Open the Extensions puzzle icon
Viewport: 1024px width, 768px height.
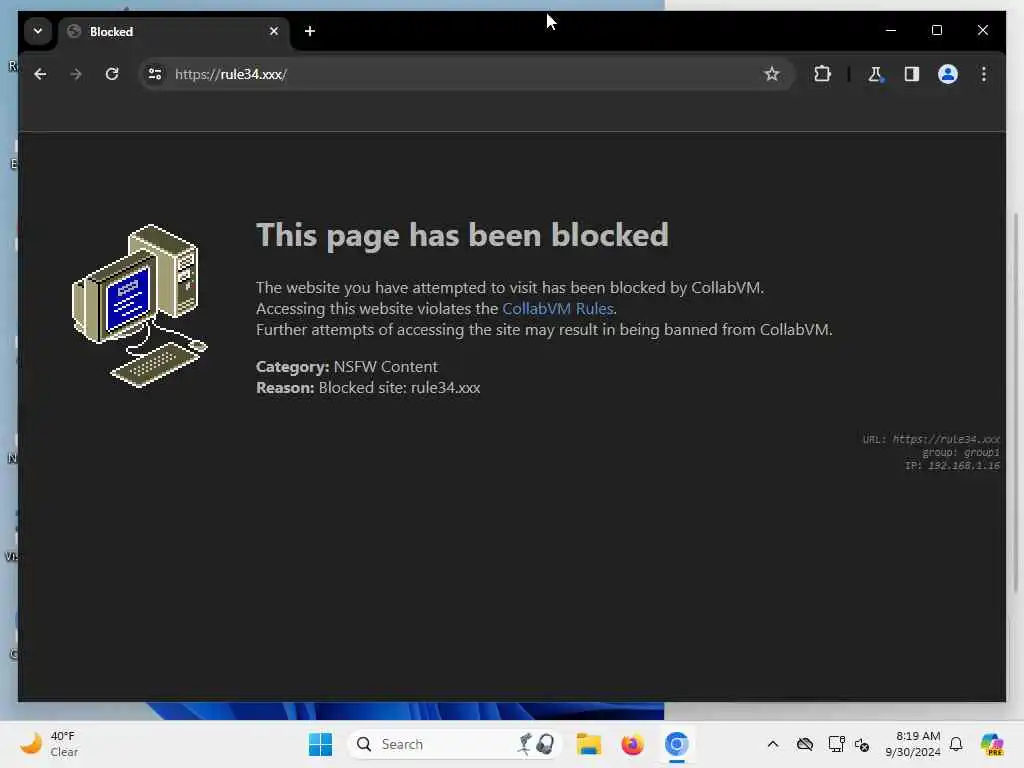click(822, 74)
